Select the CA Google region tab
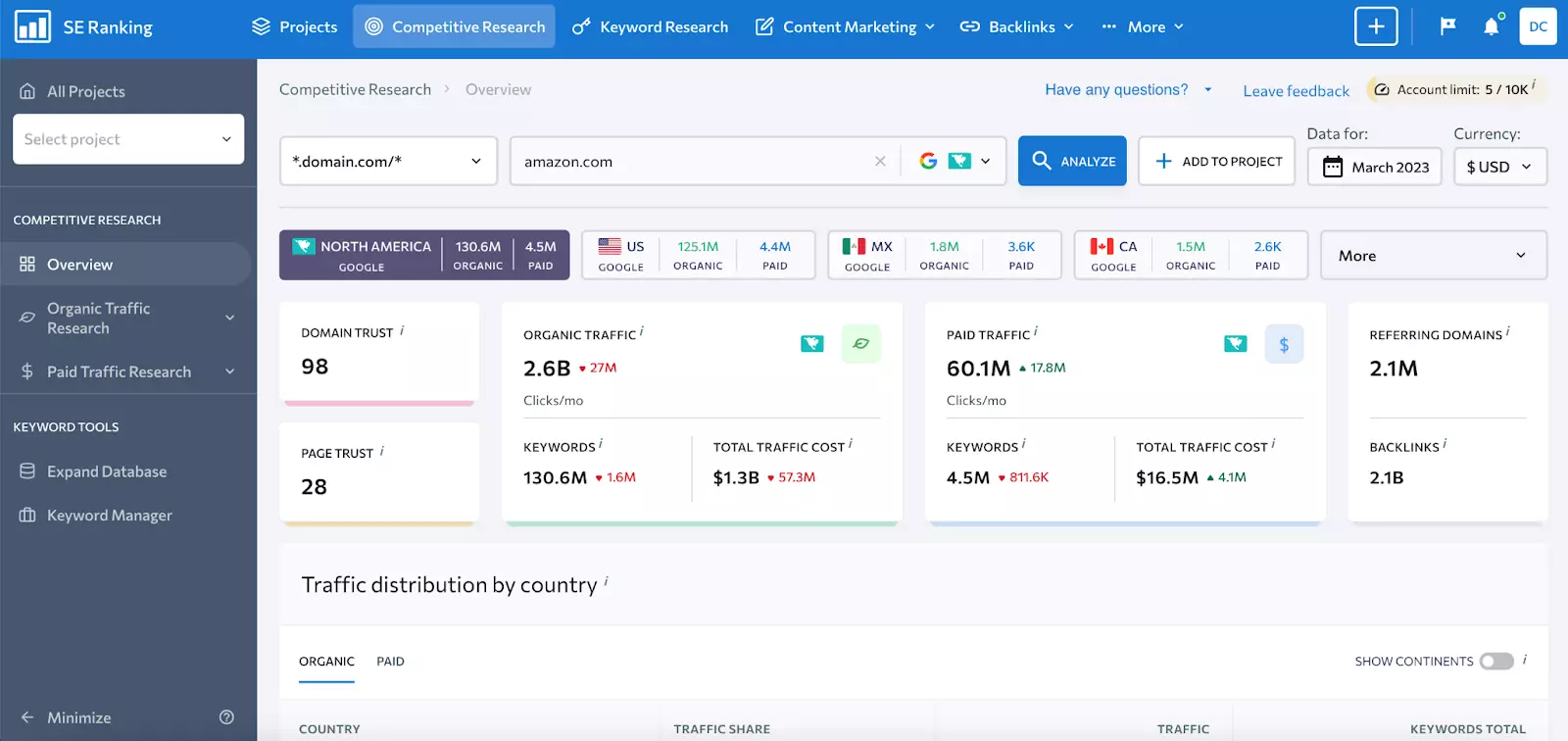 [x=1191, y=255]
